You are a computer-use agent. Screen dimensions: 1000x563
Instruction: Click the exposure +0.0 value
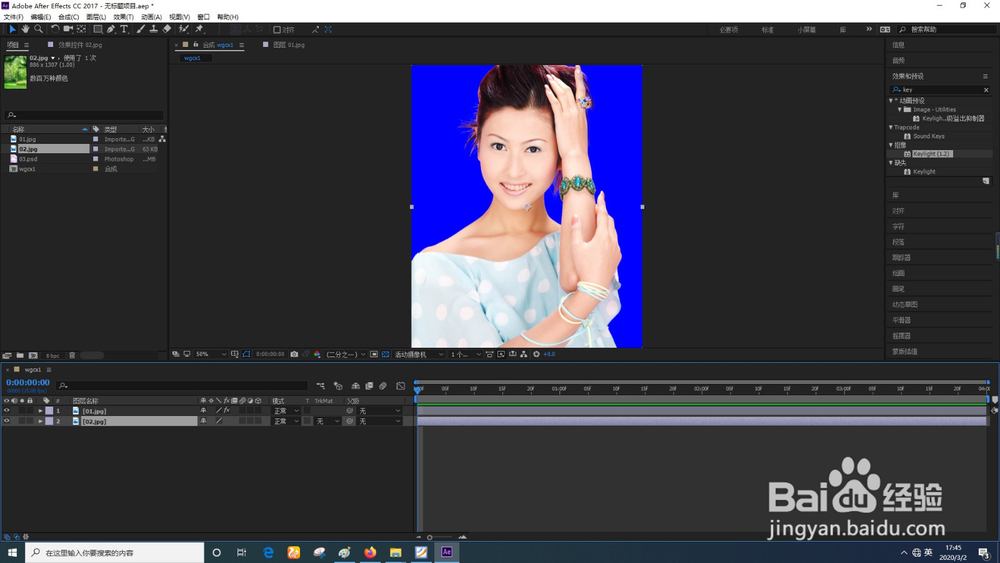coord(549,354)
